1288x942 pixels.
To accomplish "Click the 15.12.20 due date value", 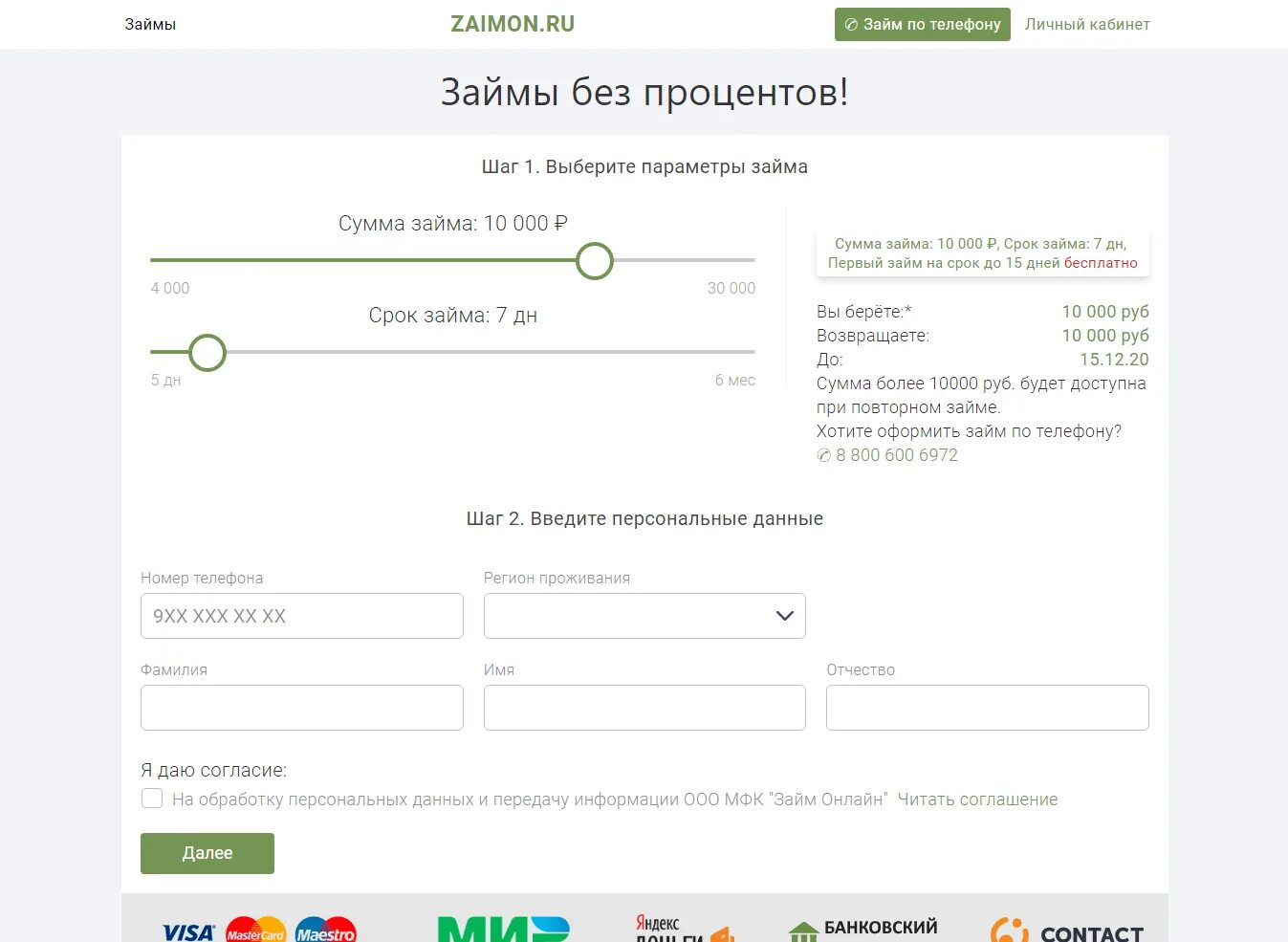I will point(1114,360).
